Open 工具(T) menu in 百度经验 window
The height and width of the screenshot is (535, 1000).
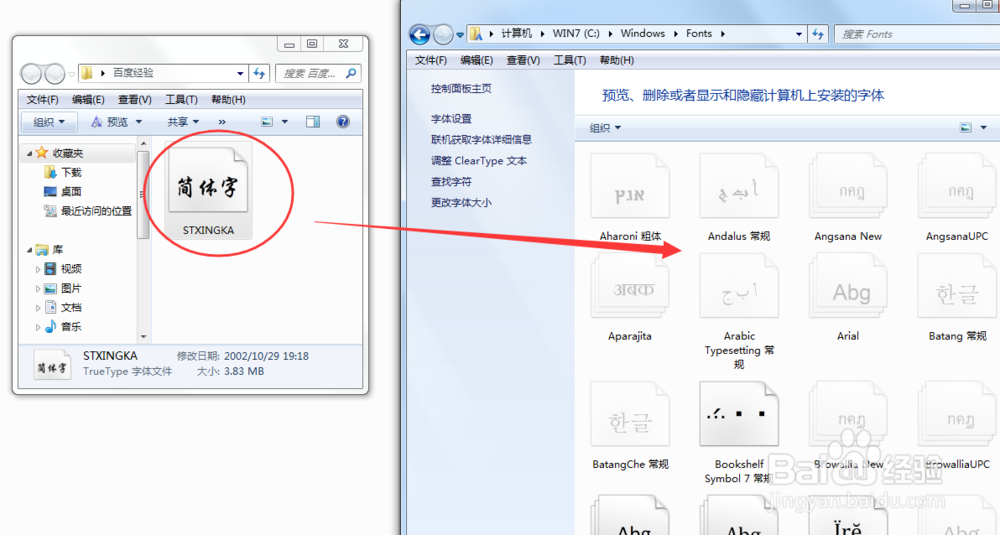point(181,99)
